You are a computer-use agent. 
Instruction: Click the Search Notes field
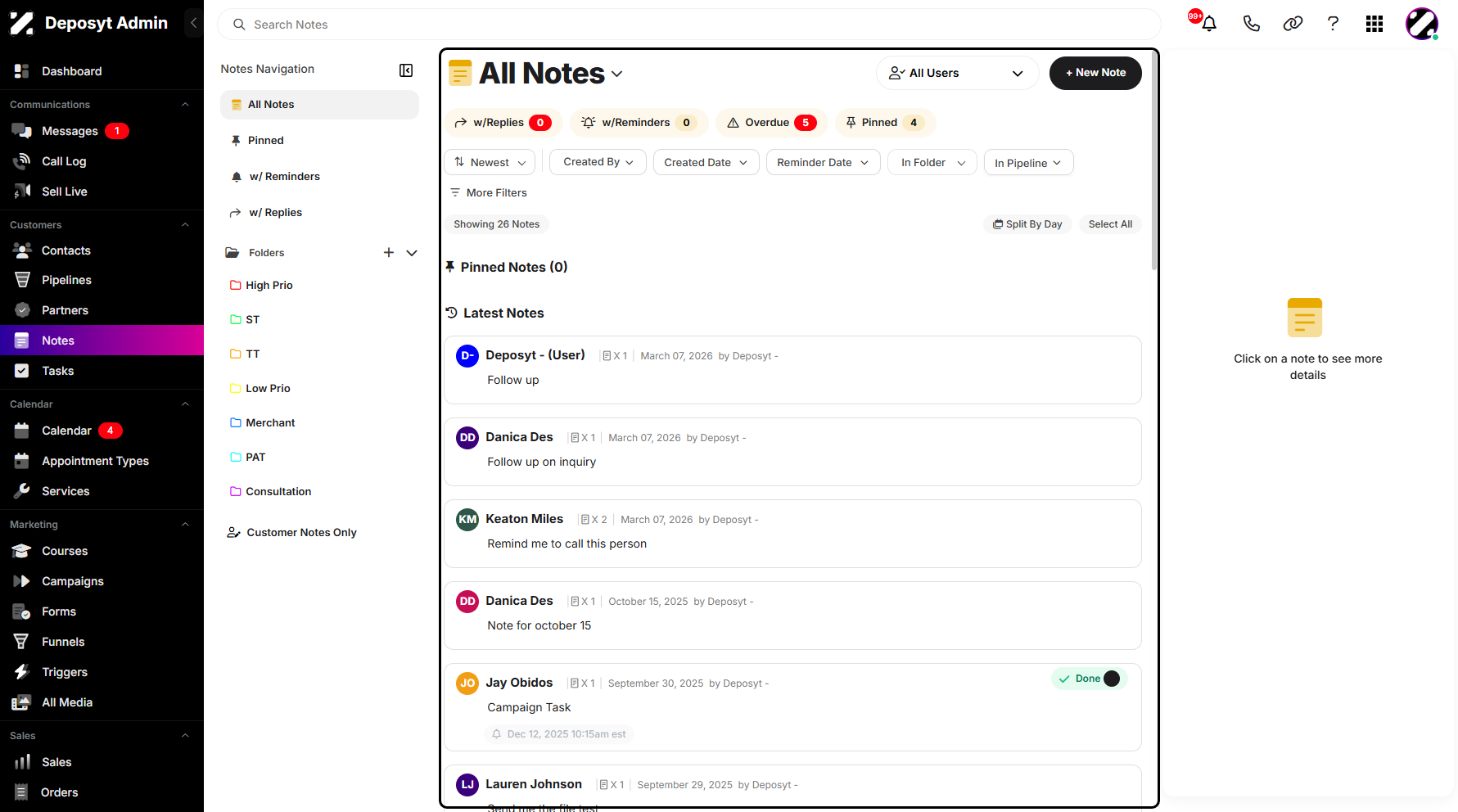click(689, 25)
